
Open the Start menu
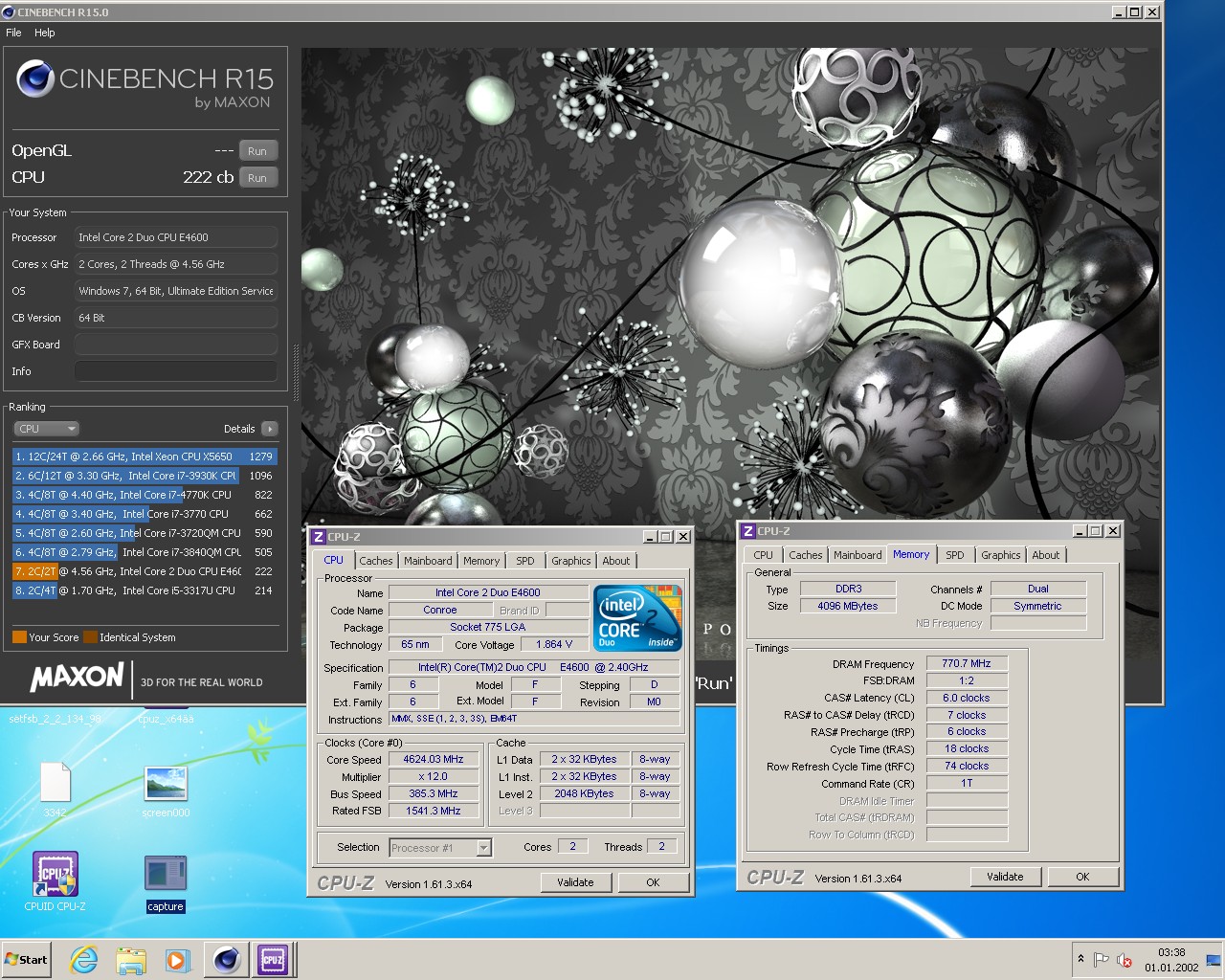tap(27, 960)
